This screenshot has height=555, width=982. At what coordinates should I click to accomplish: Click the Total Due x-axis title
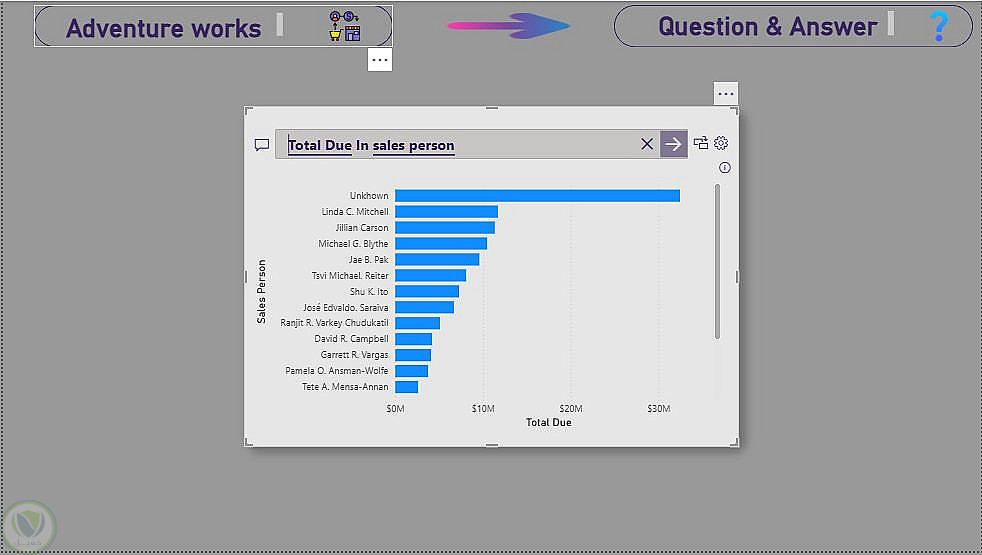point(548,423)
